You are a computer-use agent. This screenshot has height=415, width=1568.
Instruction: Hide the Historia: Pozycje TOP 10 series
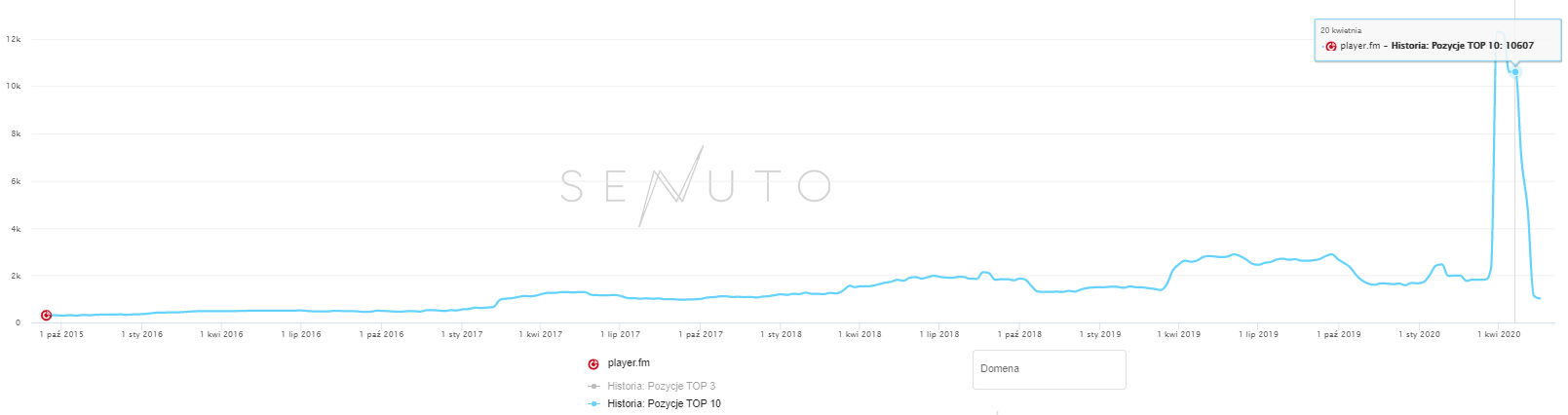click(x=664, y=404)
